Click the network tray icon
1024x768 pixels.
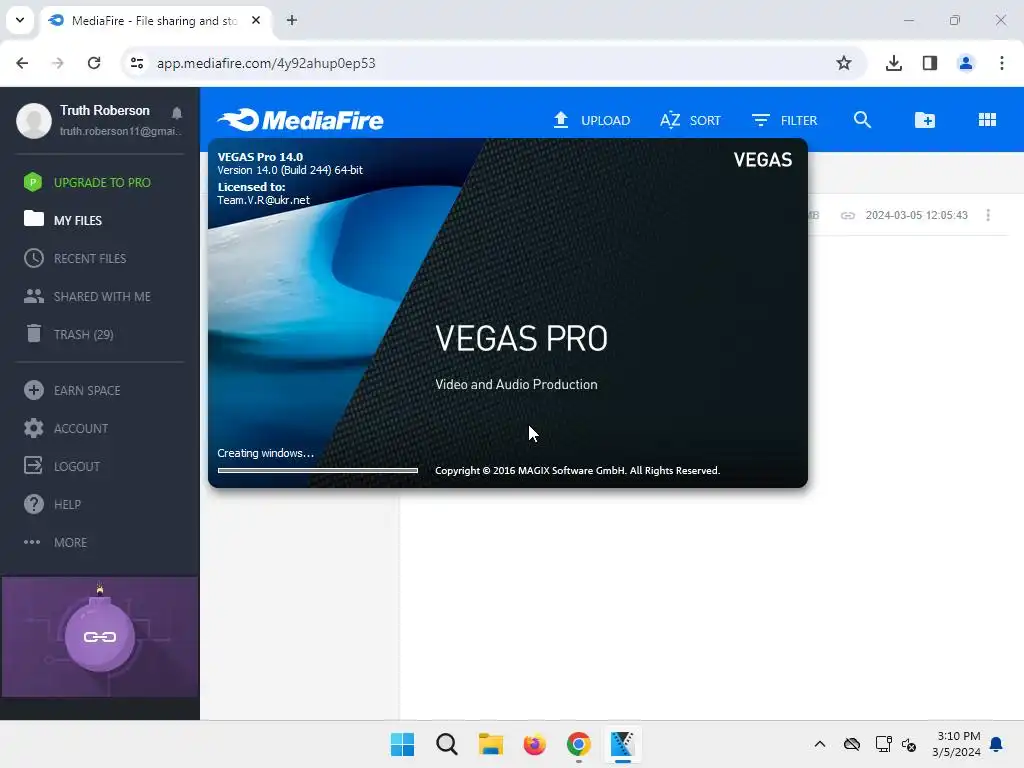[x=883, y=744]
